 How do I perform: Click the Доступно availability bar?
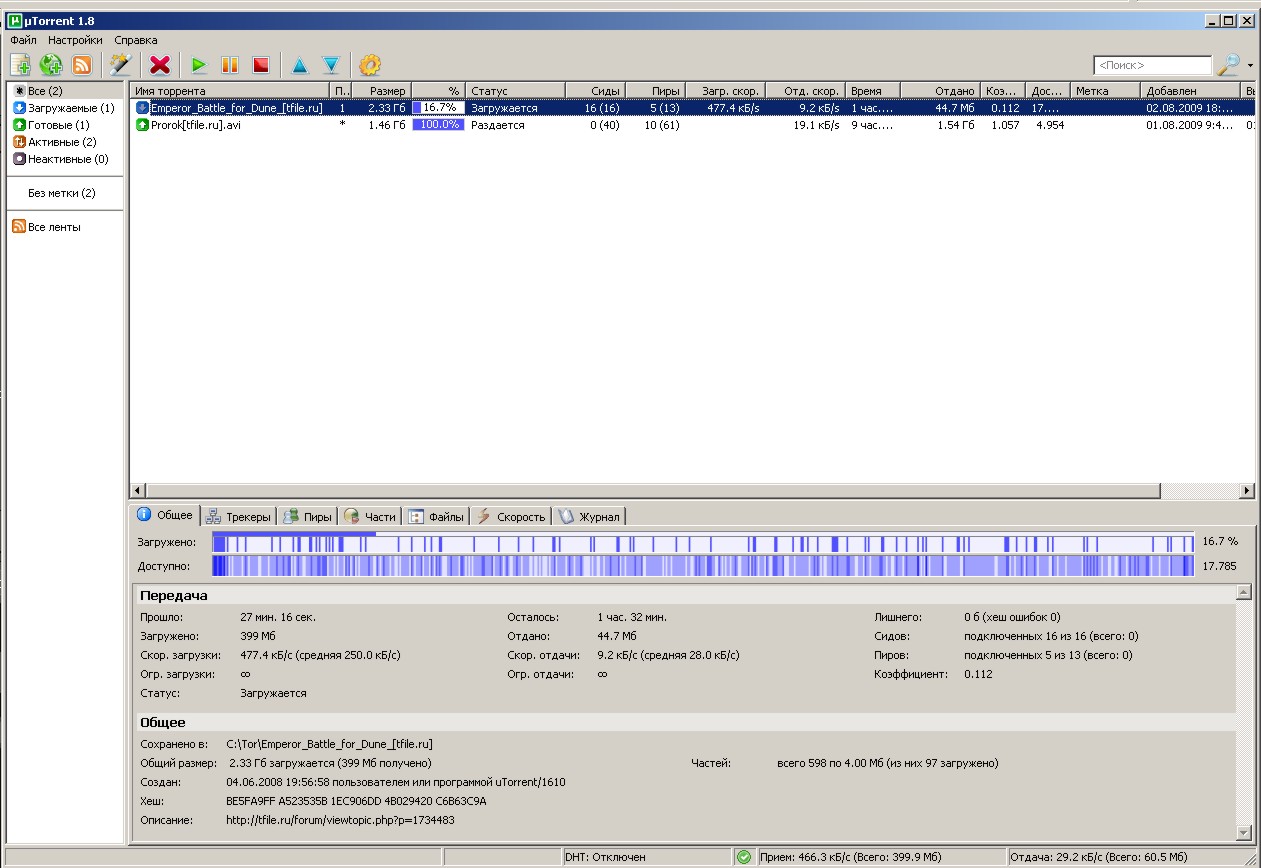tap(703, 566)
